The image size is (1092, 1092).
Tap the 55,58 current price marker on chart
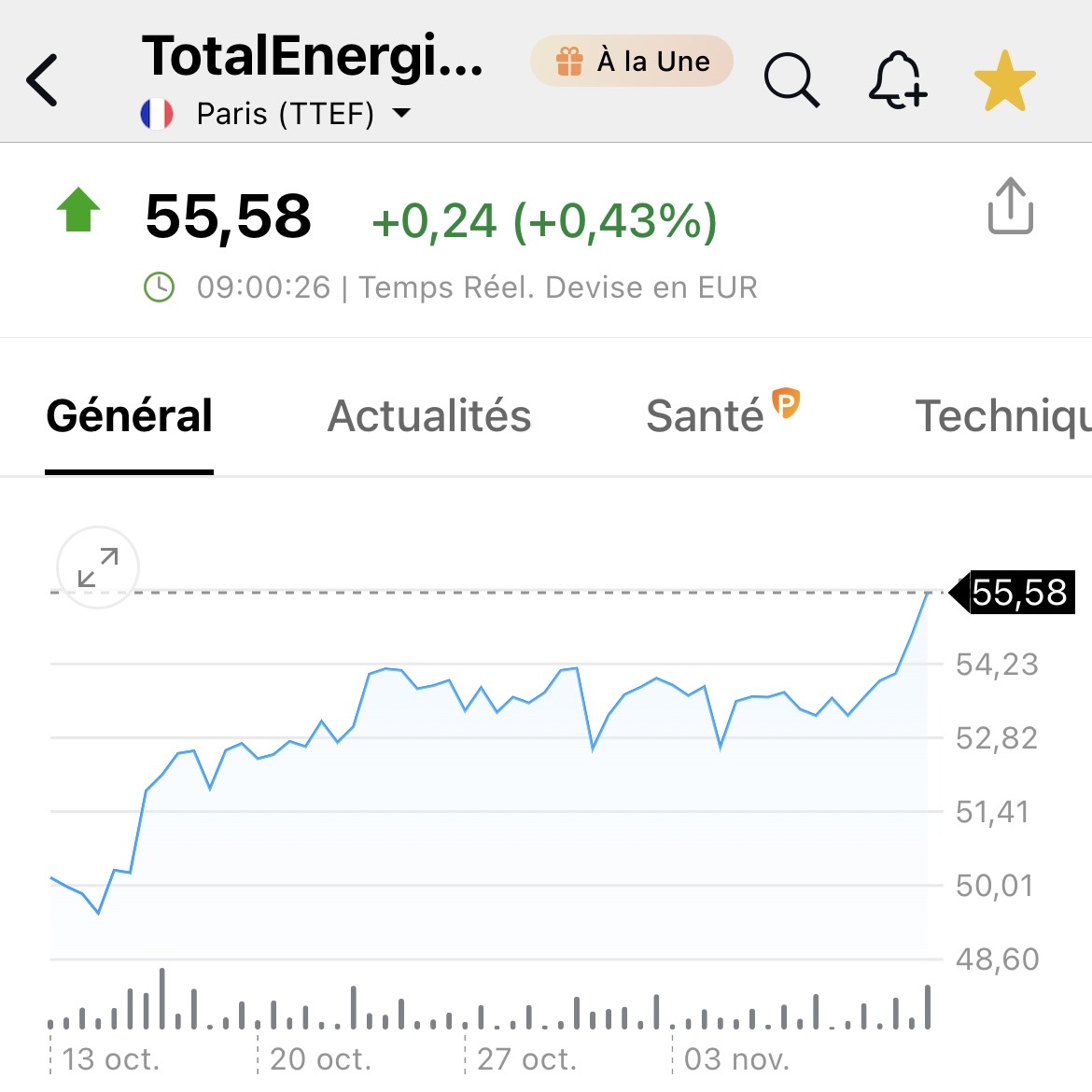1019,593
